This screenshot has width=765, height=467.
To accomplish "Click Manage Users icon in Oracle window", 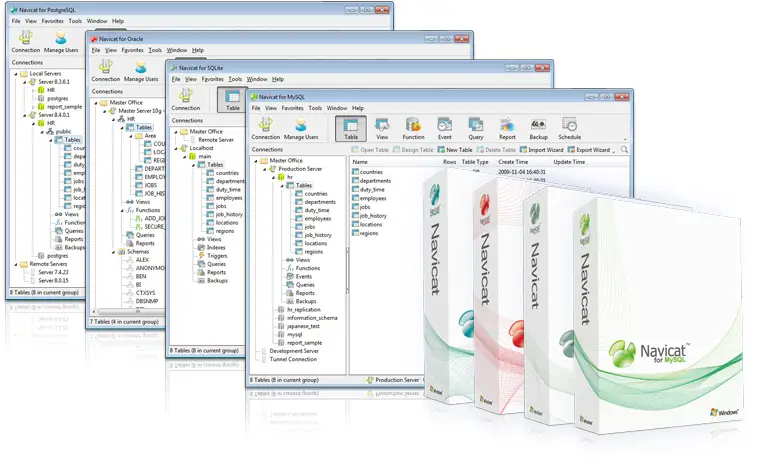I will coord(141,70).
